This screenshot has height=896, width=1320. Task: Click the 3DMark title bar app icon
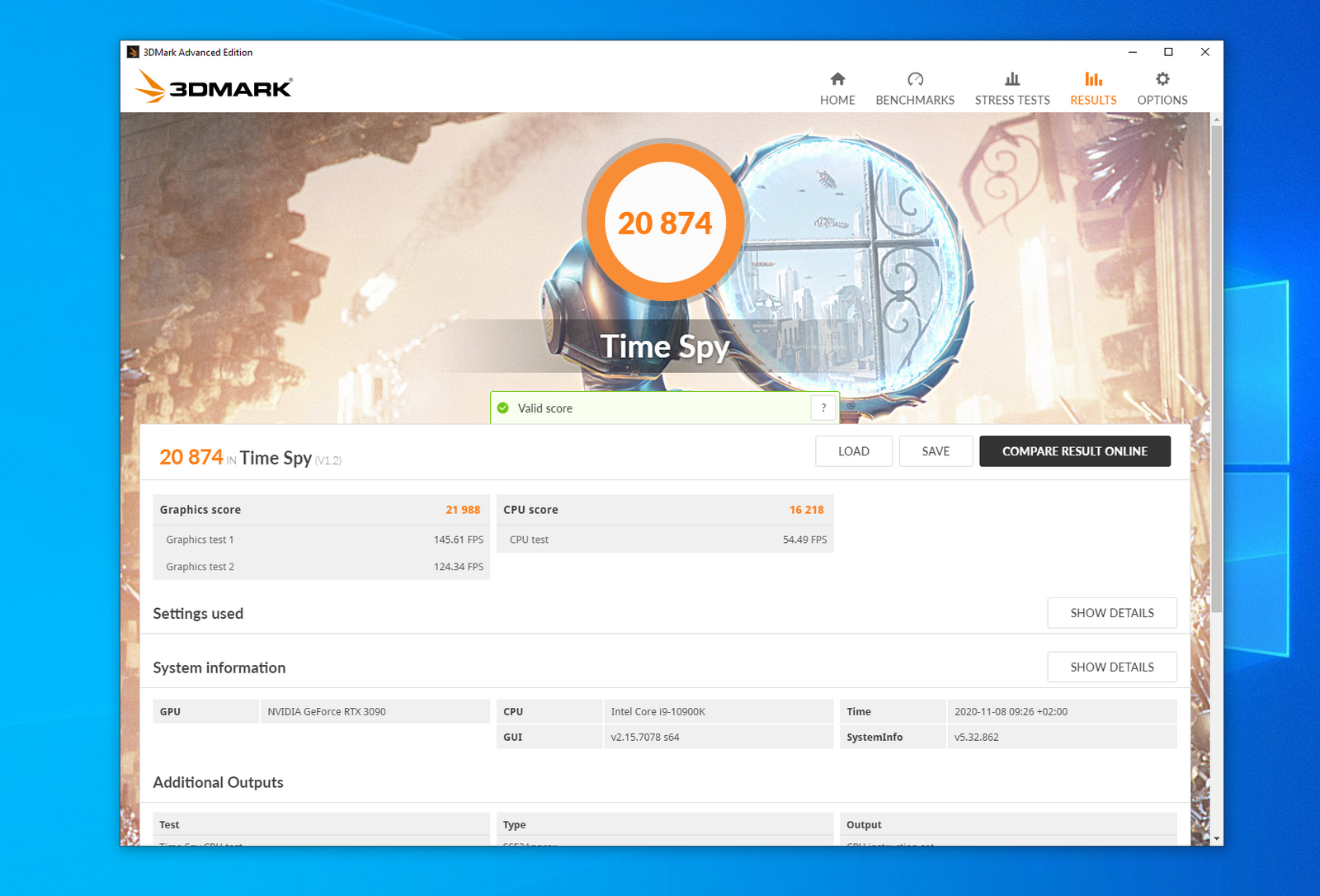133,52
